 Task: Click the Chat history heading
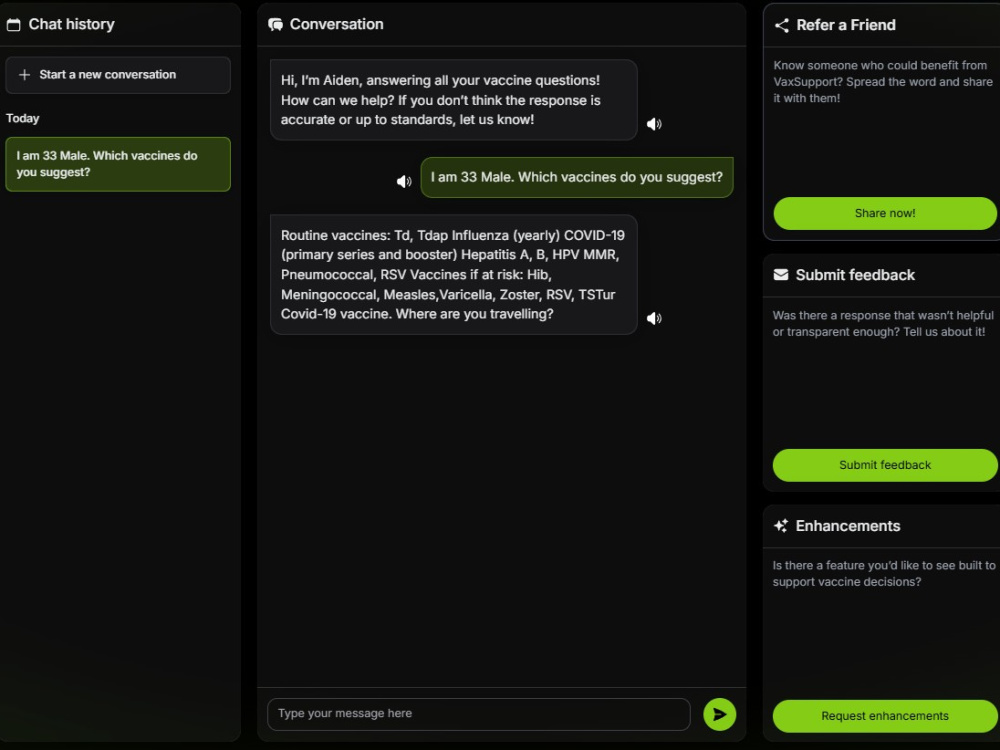(x=71, y=24)
